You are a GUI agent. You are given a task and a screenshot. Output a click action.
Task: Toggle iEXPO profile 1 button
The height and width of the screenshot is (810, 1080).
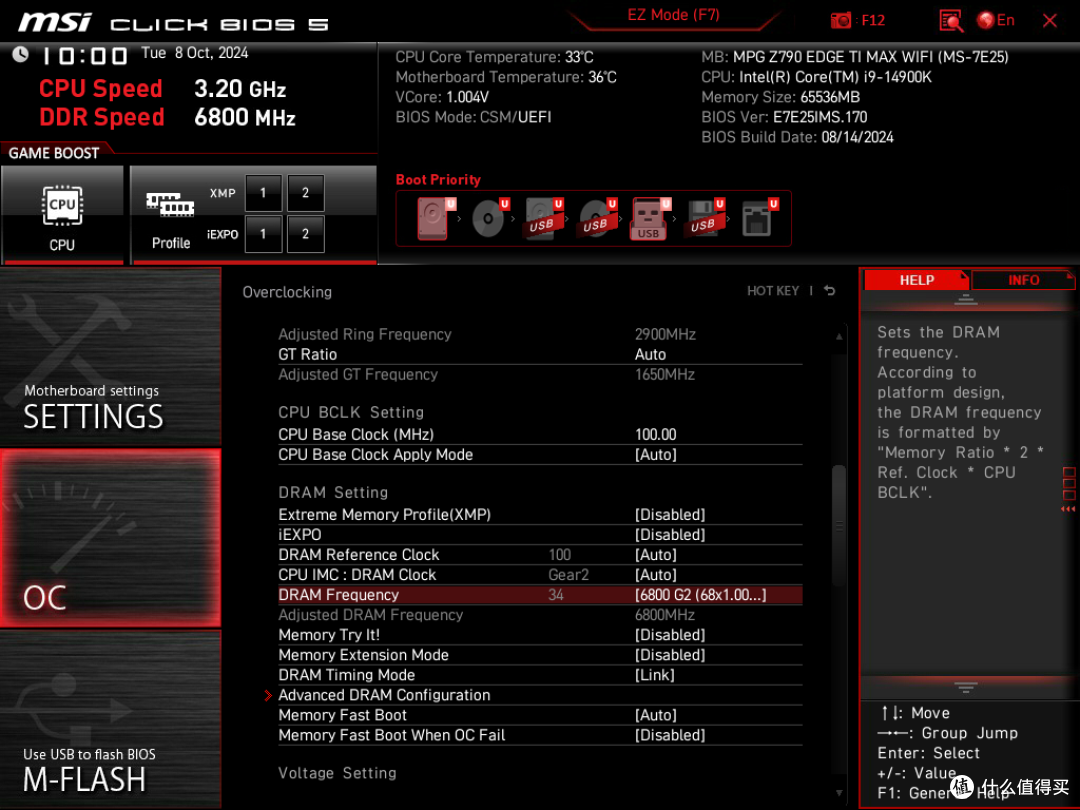pos(262,234)
